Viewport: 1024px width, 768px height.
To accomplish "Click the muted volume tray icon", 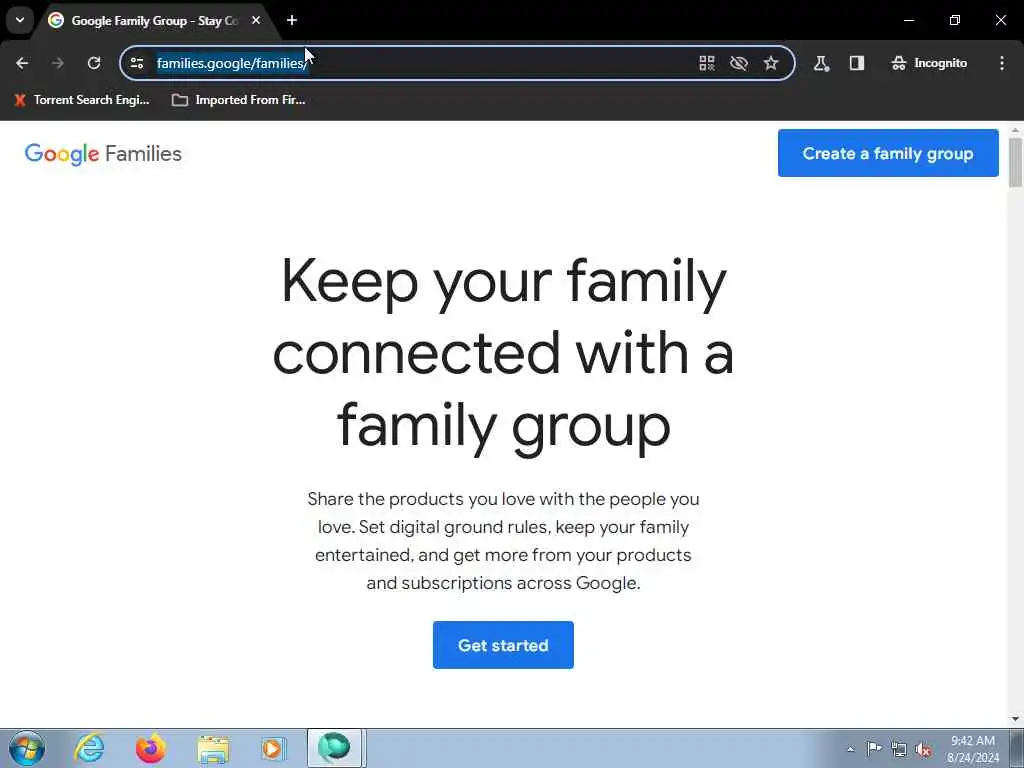I will [x=923, y=750].
